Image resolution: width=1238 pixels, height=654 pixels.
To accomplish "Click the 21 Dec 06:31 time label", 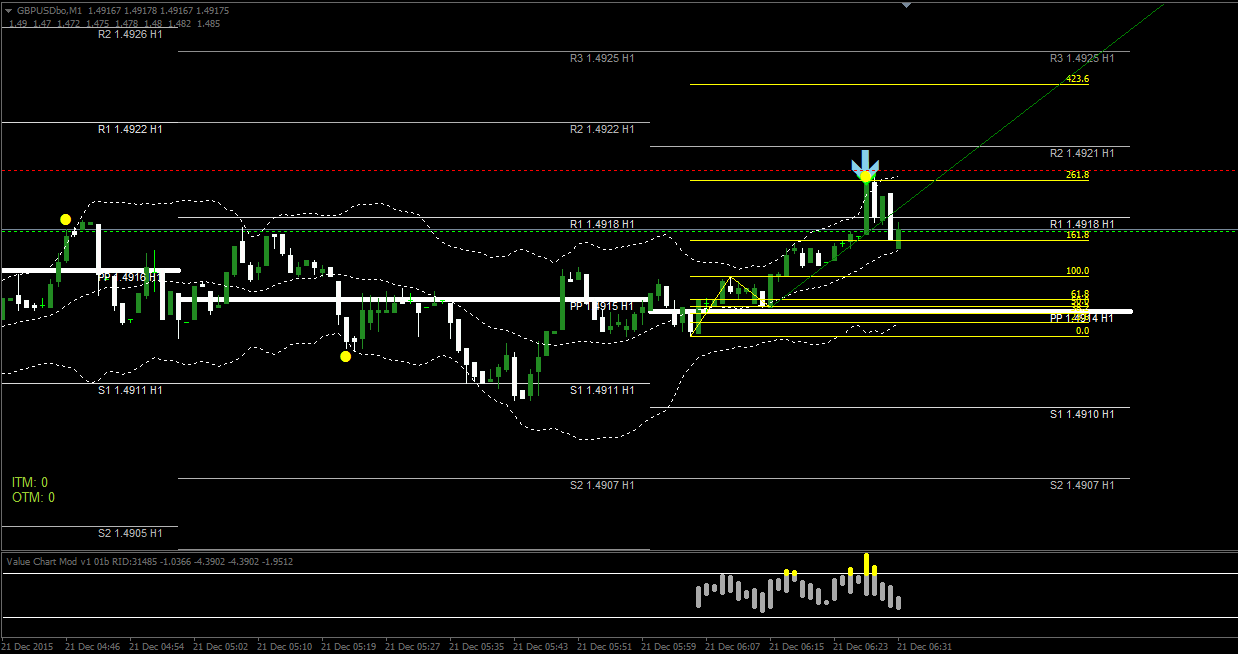I will 925,646.
